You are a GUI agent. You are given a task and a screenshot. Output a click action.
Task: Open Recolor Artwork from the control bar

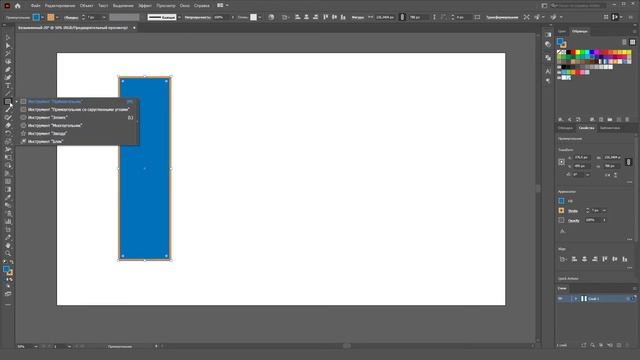click(271, 17)
